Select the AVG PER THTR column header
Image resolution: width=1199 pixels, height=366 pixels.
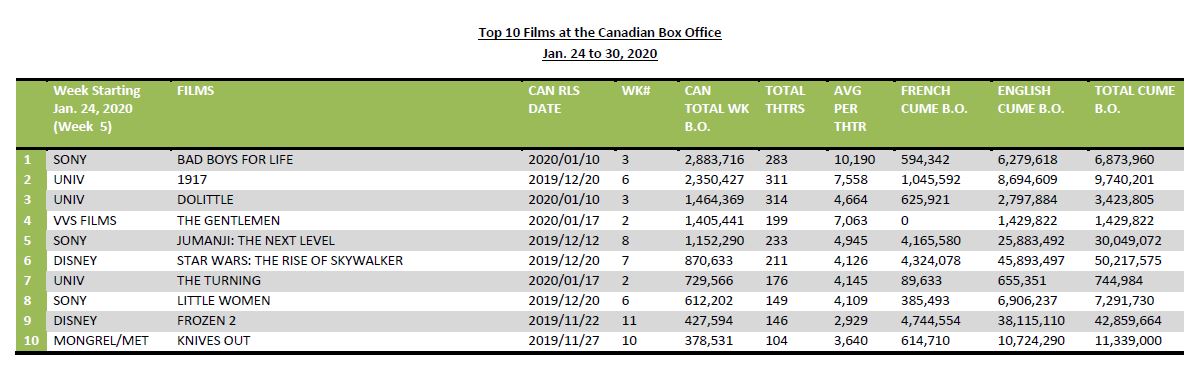coord(850,109)
